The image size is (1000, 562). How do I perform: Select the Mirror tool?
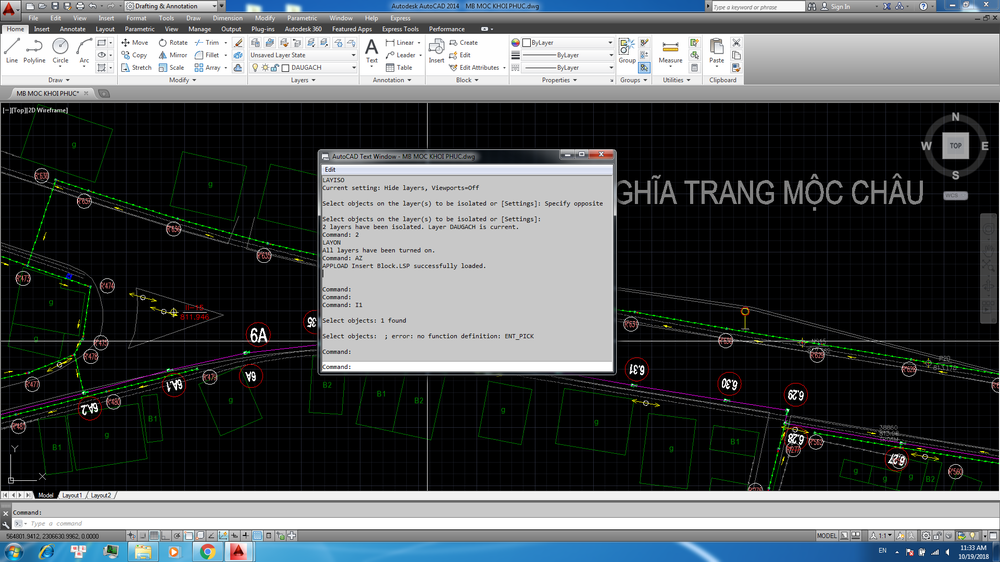[x=172, y=55]
